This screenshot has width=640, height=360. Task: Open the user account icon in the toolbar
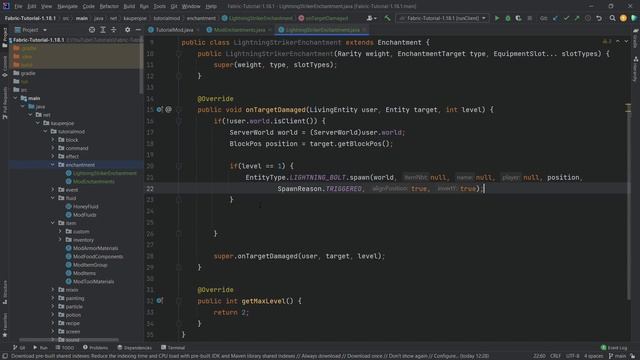(x=371, y=18)
